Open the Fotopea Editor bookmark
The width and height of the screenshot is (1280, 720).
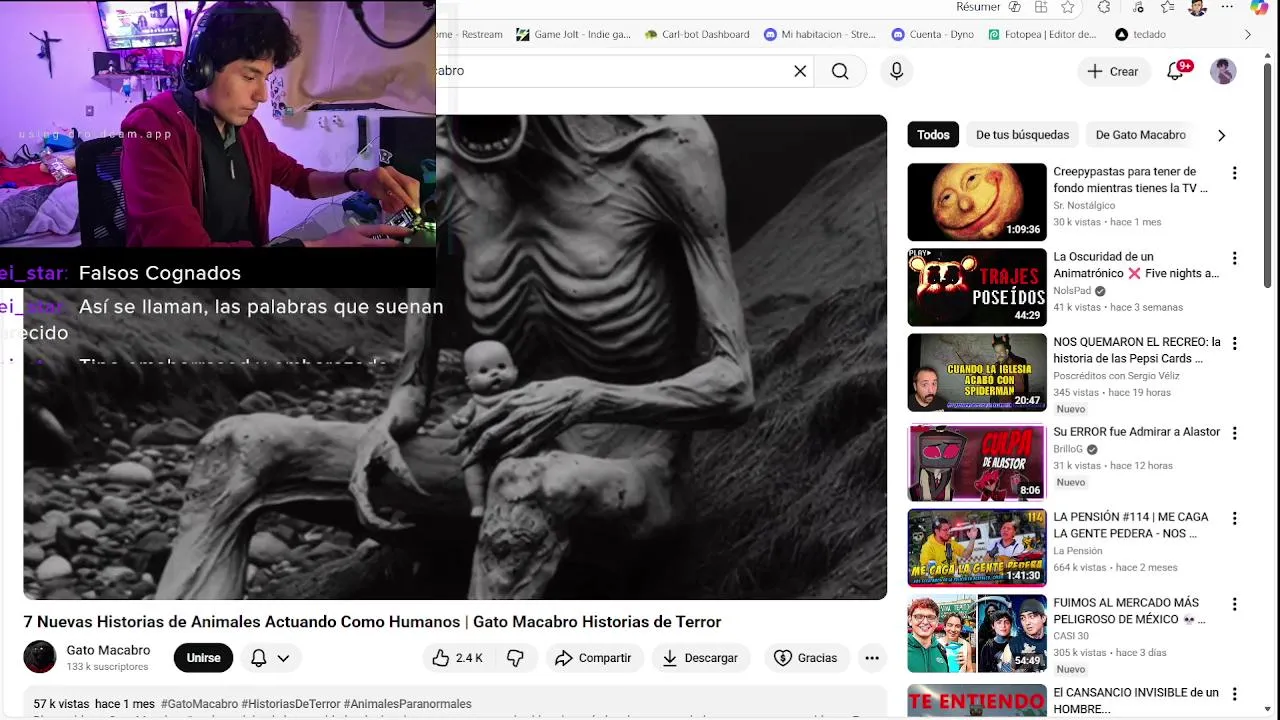point(1042,34)
